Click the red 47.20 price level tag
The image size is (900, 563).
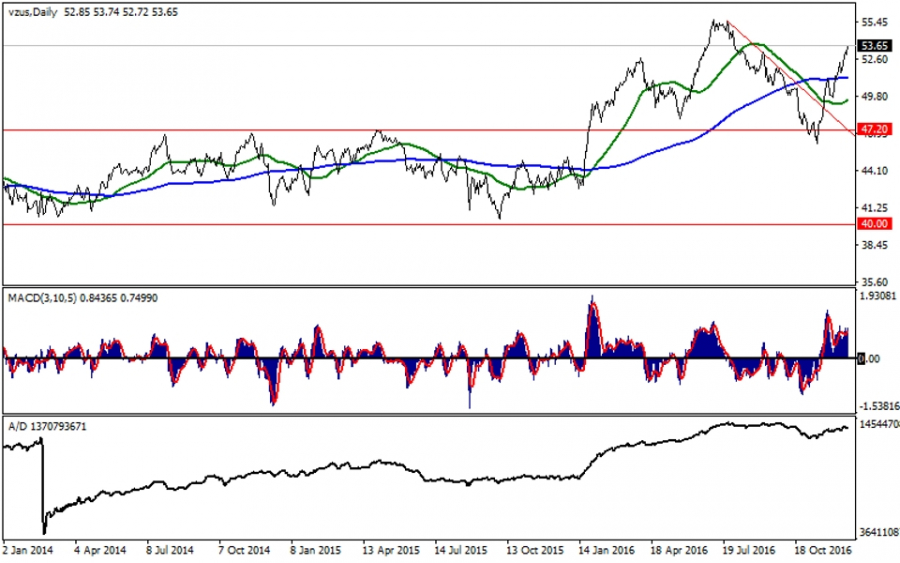(875, 130)
